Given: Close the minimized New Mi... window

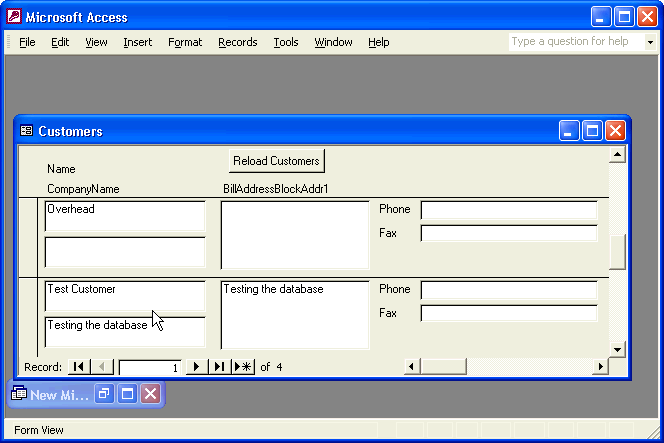Looking at the screenshot, I should coord(151,394).
